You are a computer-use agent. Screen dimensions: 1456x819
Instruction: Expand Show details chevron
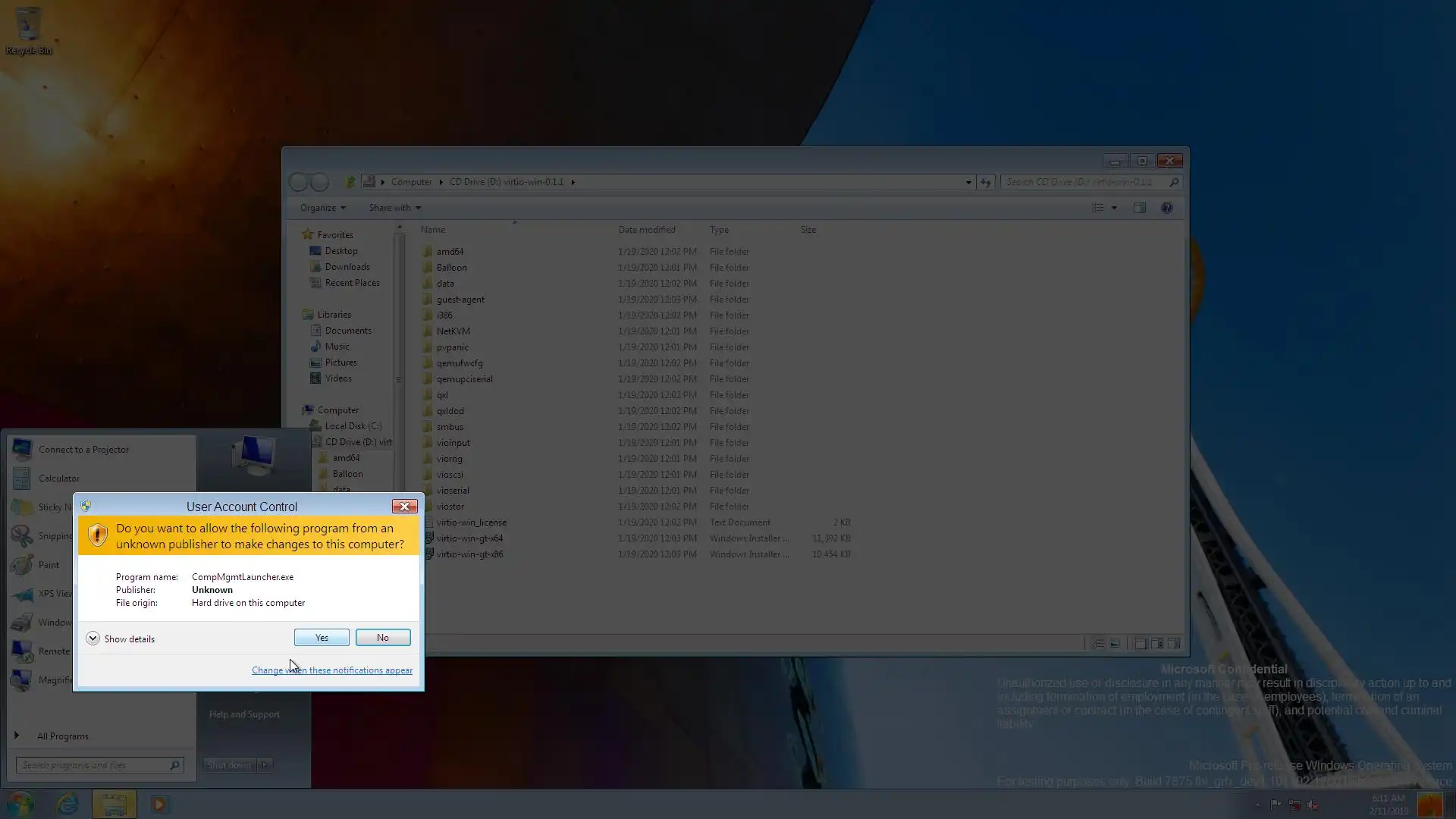[93, 639]
